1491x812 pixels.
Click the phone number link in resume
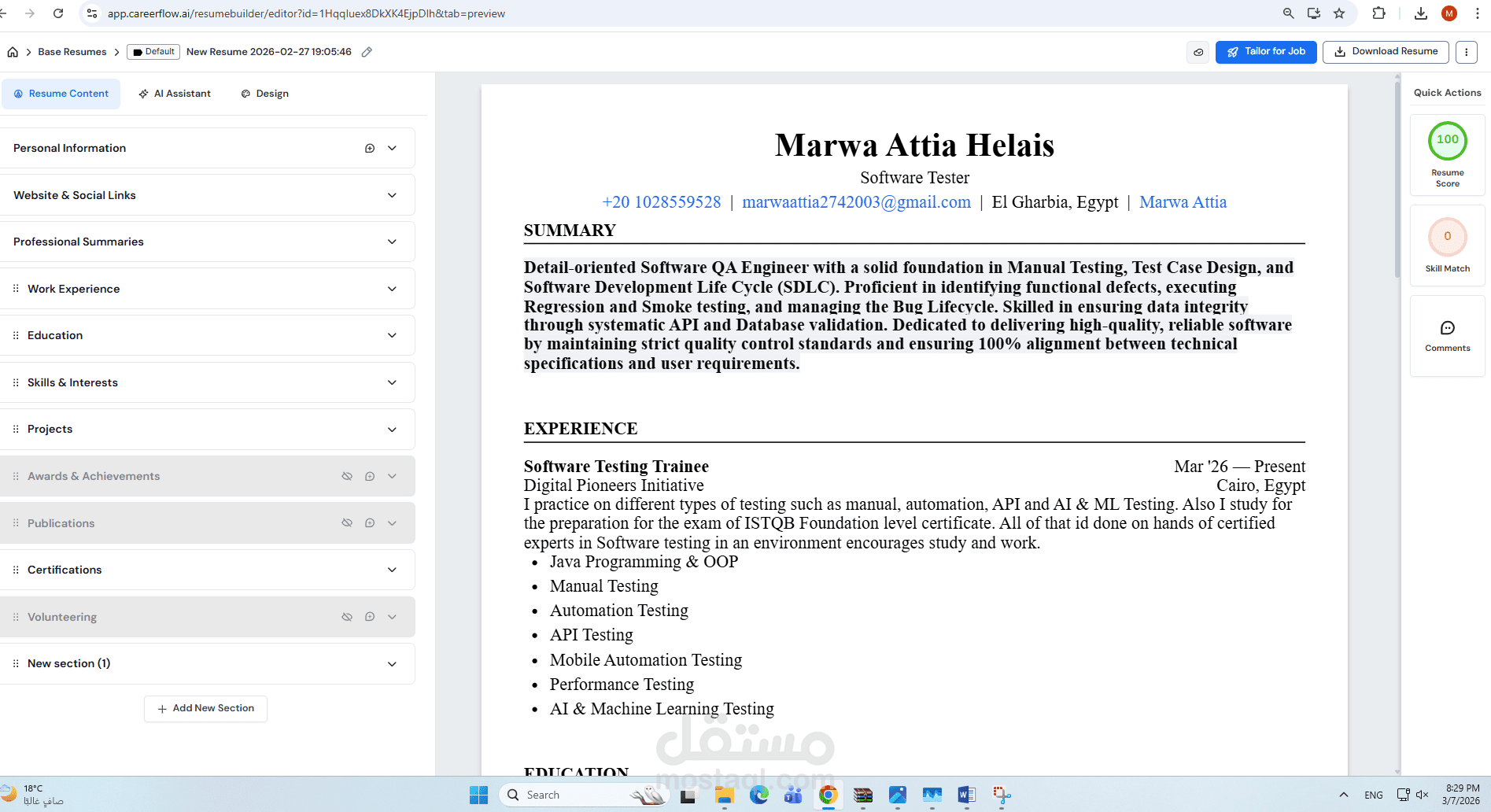[x=662, y=202]
